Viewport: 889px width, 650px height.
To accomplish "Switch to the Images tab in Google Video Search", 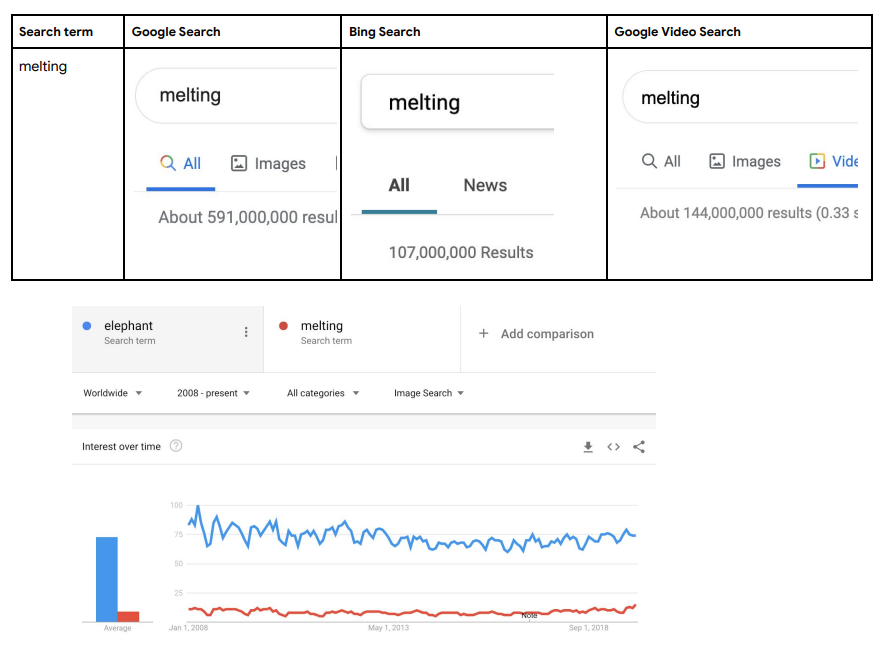I will click(745, 161).
